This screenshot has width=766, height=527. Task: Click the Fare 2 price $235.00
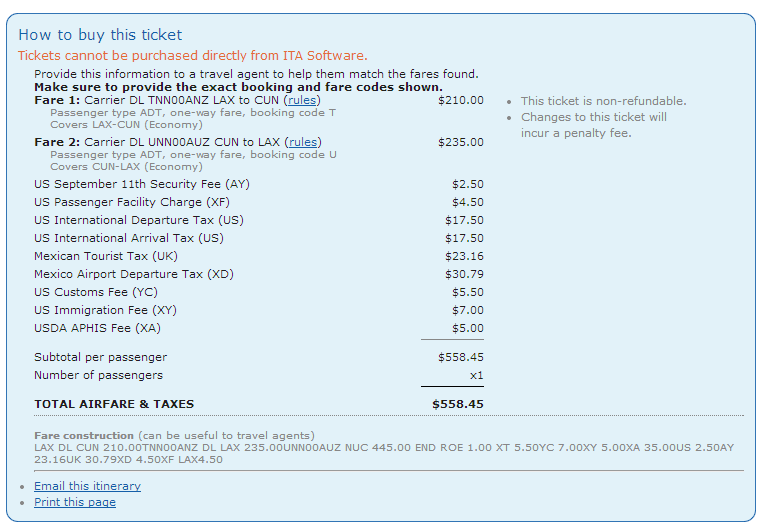pos(461,142)
